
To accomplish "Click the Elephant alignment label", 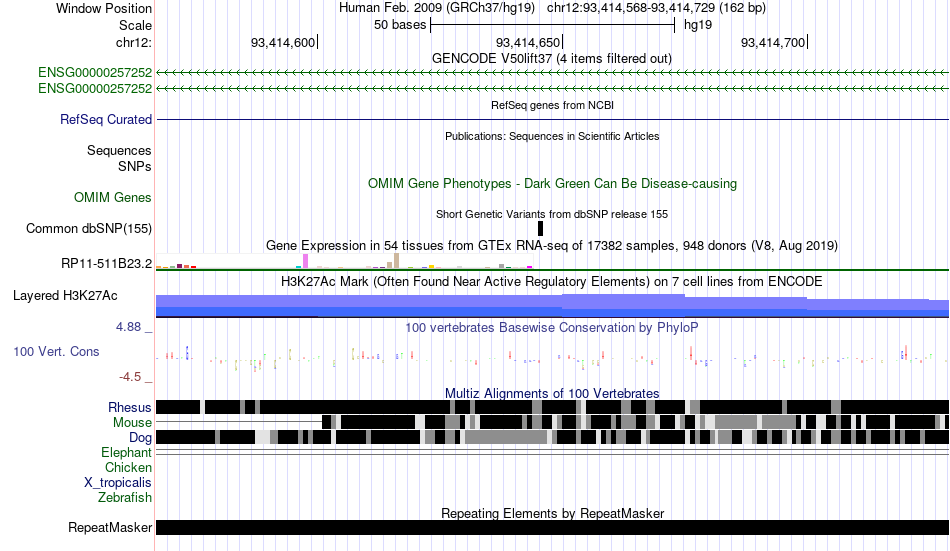I will [127, 453].
